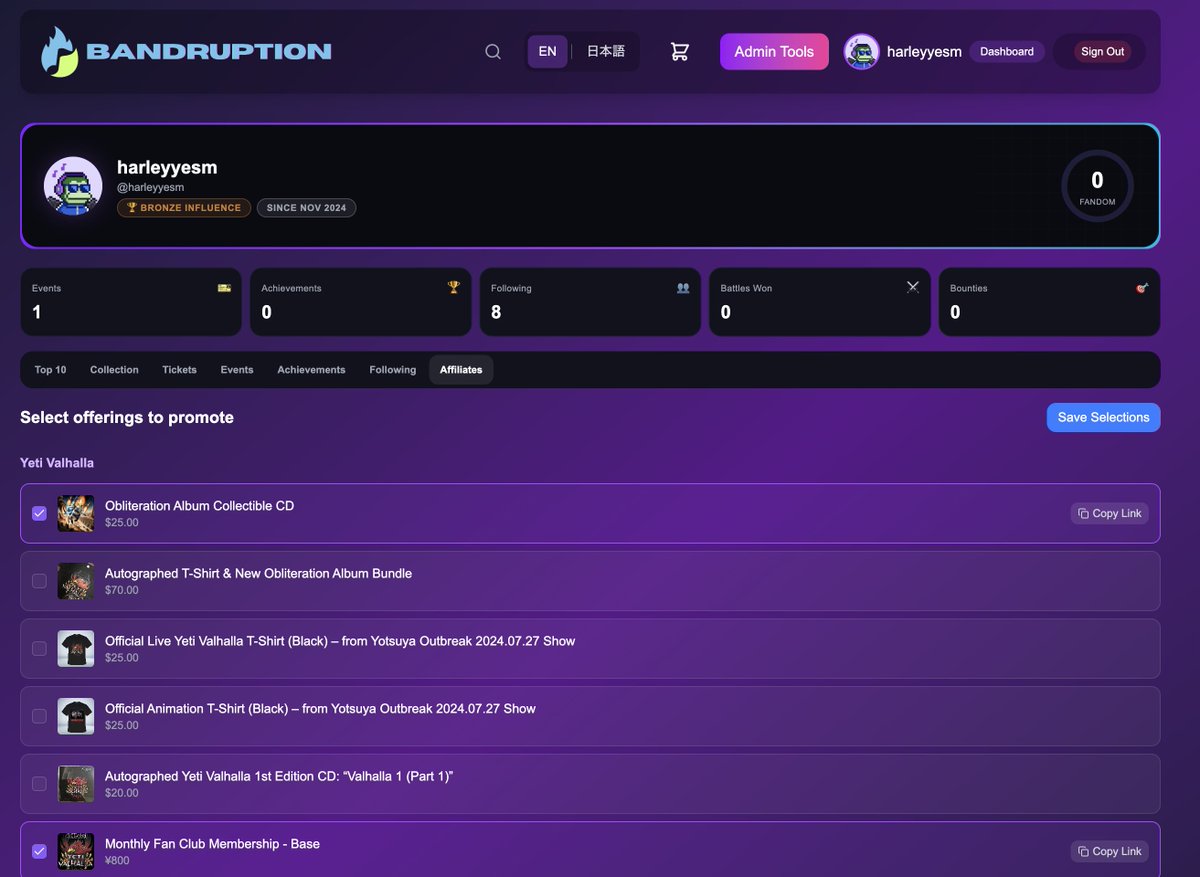Viewport: 1200px width, 877px height.
Task: Click Official Live Yeti Valhalla T-Shirt thumbnail
Action: 76,648
